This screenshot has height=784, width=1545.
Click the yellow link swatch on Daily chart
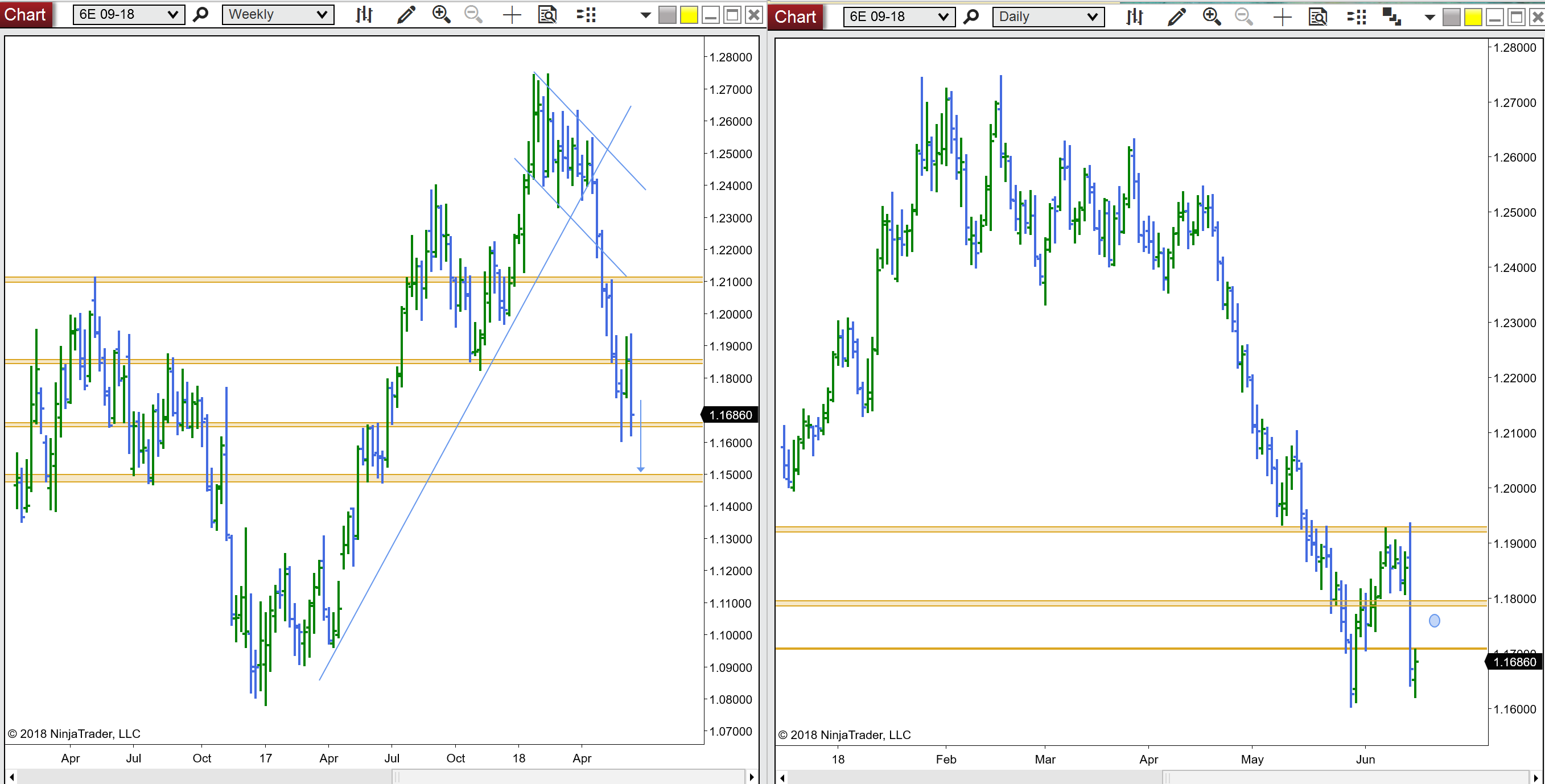tap(1473, 18)
